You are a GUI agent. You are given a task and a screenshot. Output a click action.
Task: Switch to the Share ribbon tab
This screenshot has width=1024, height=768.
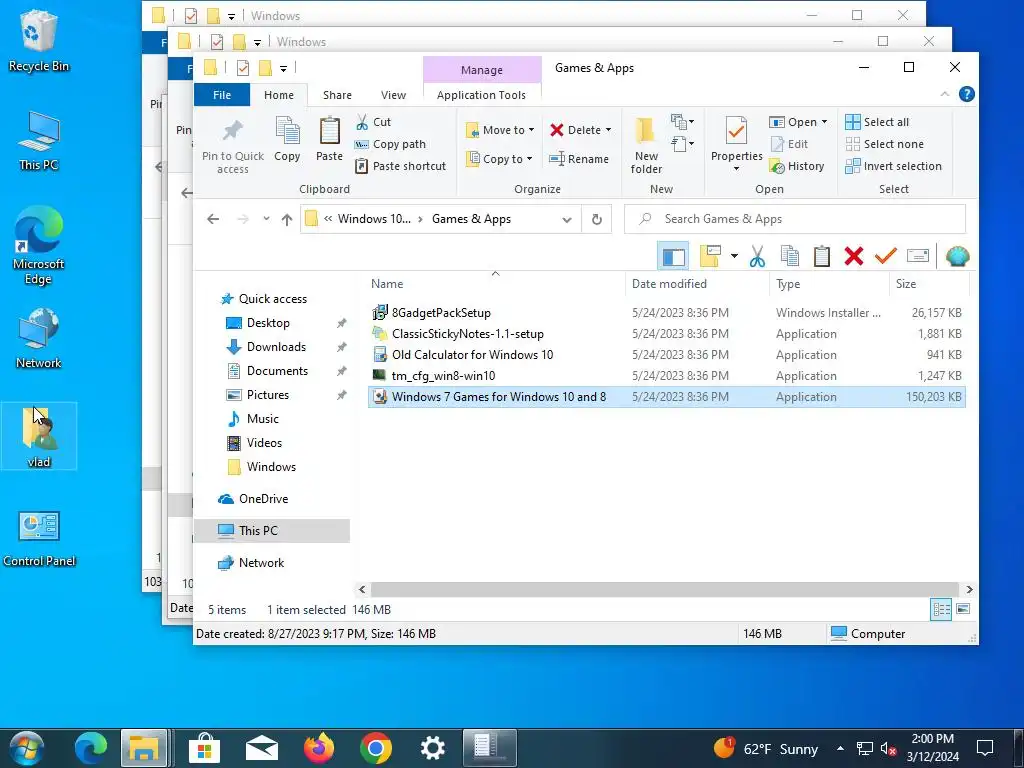pyautogui.click(x=337, y=95)
